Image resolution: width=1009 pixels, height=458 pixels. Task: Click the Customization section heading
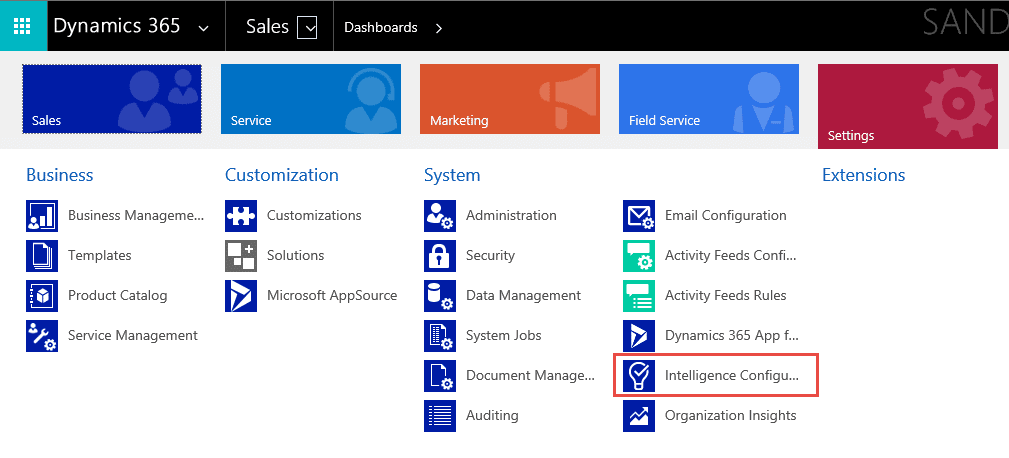click(x=282, y=175)
